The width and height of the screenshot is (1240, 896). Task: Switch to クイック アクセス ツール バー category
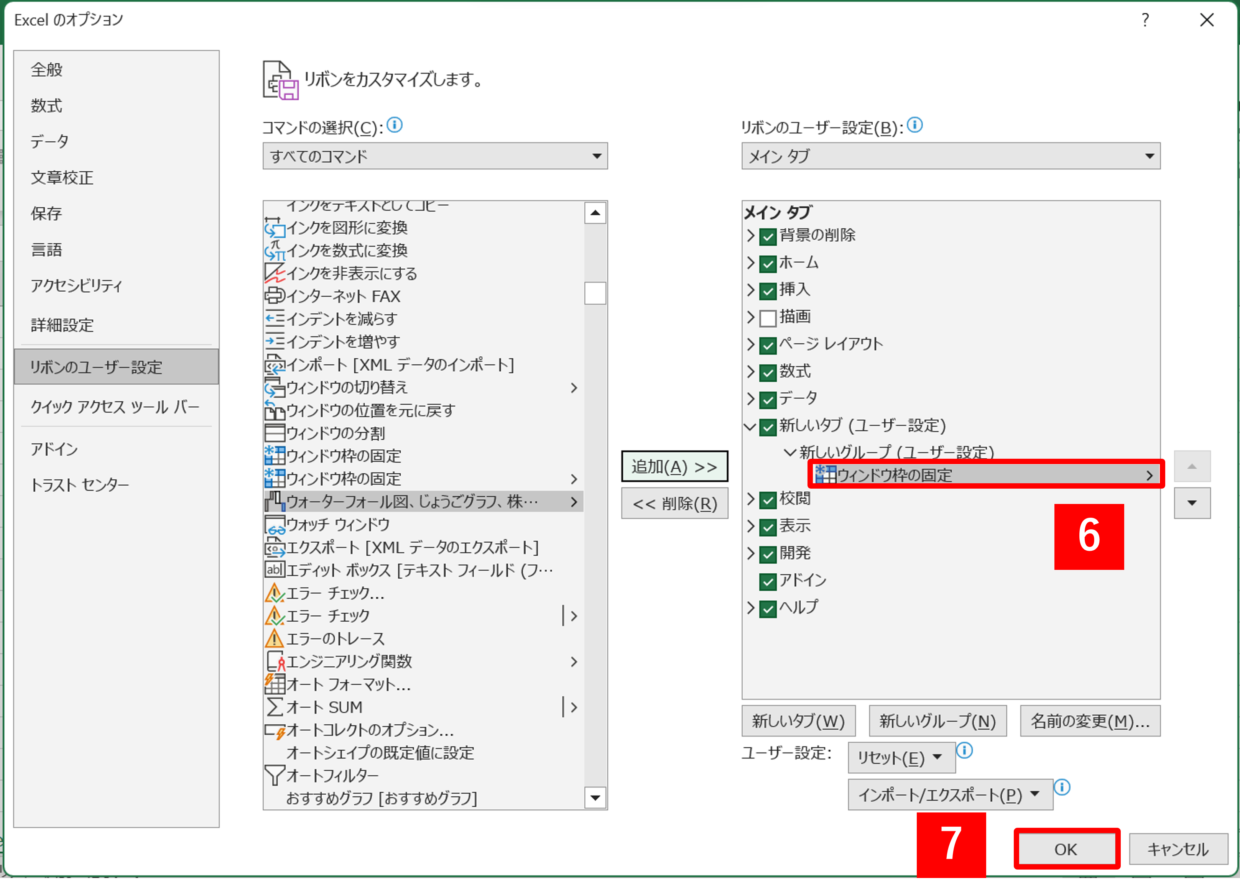click(x=116, y=407)
